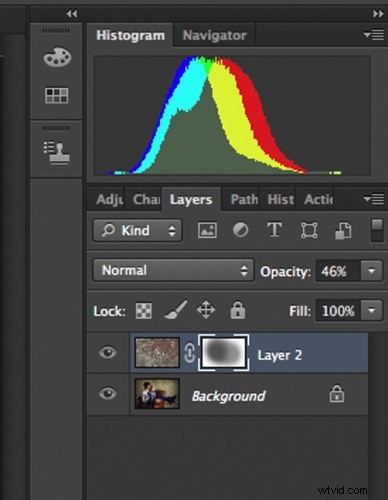The height and width of the screenshot is (500, 388).
Task: Filter for shape layers icon
Action: click(309, 230)
